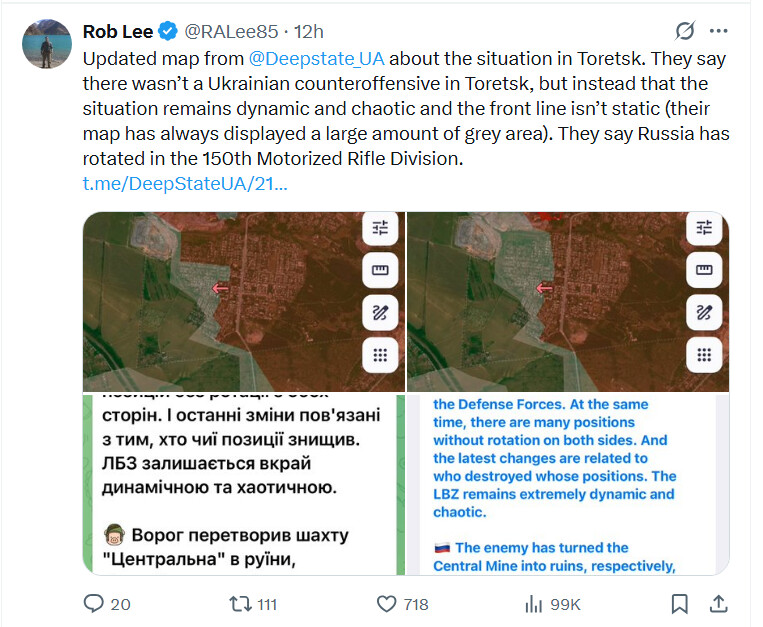763x627 pixels.
Task: Like the post with 718 likes
Action: point(388,604)
